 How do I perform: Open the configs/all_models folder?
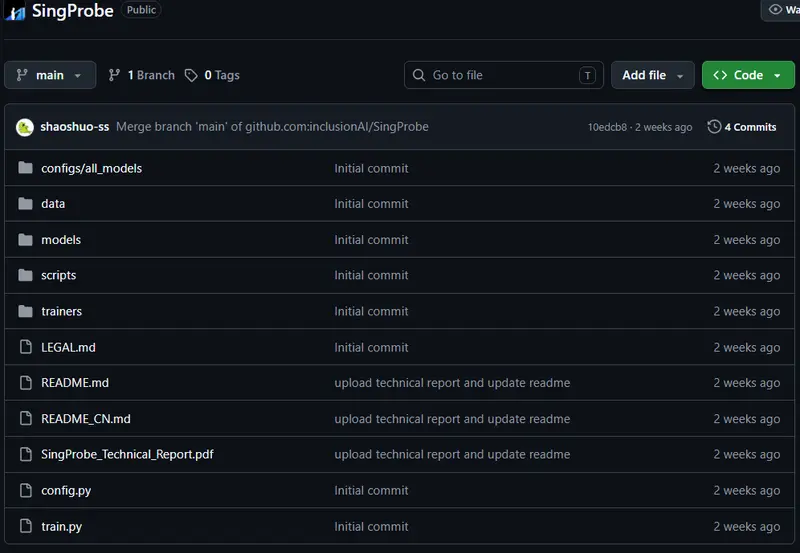tap(91, 168)
